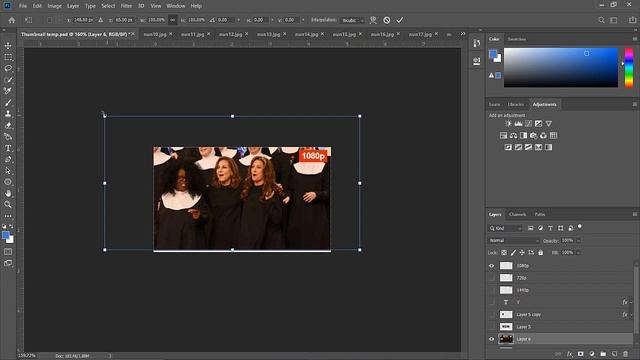Open the Fill slider dropdown arrow
This screenshot has height=360, width=640.
578,253
